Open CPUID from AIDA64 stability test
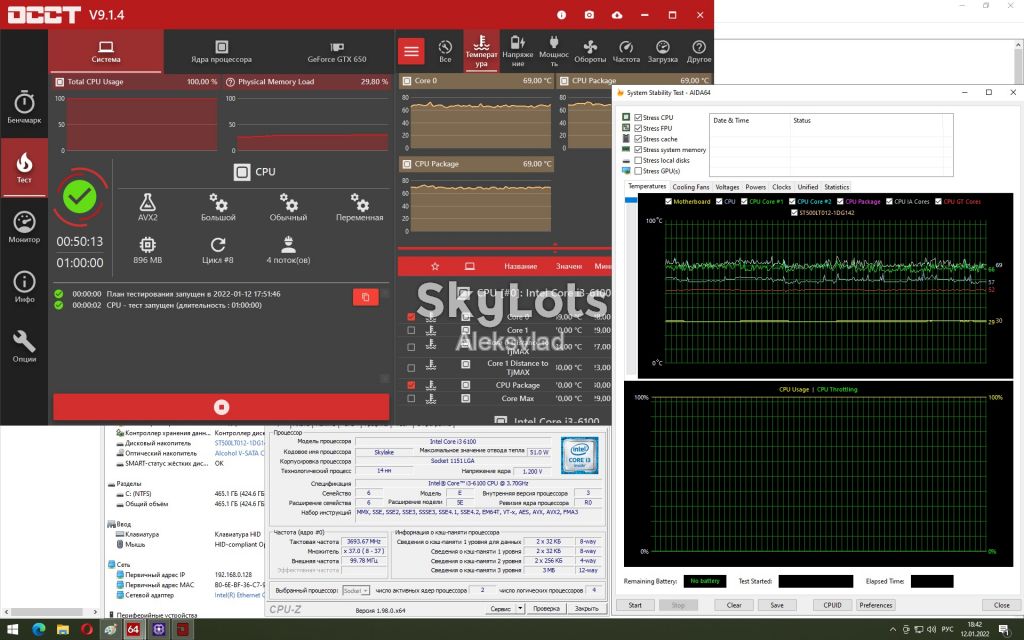This screenshot has height=640, width=1024. click(x=832, y=605)
